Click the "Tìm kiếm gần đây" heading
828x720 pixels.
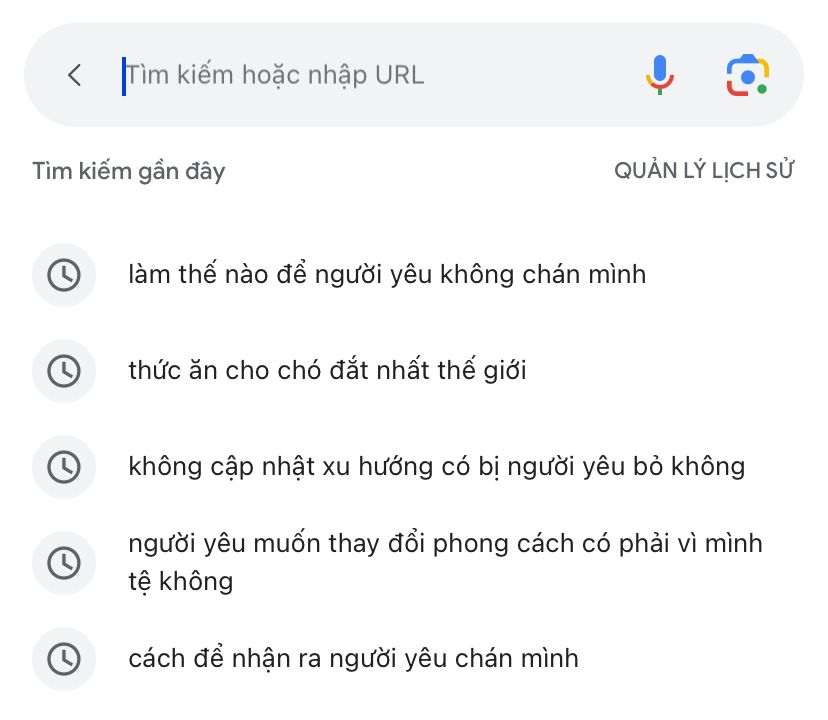coord(129,172)
